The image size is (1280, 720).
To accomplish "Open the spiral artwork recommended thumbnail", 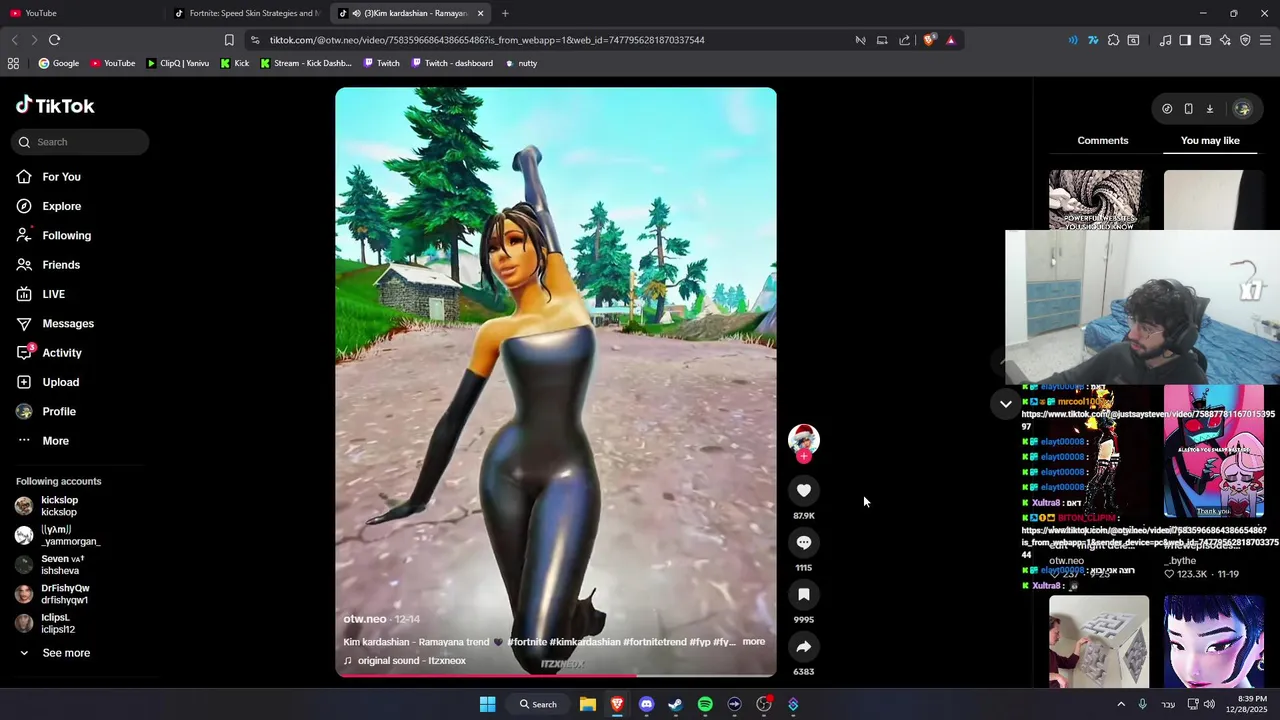I will click(1099, 200).
